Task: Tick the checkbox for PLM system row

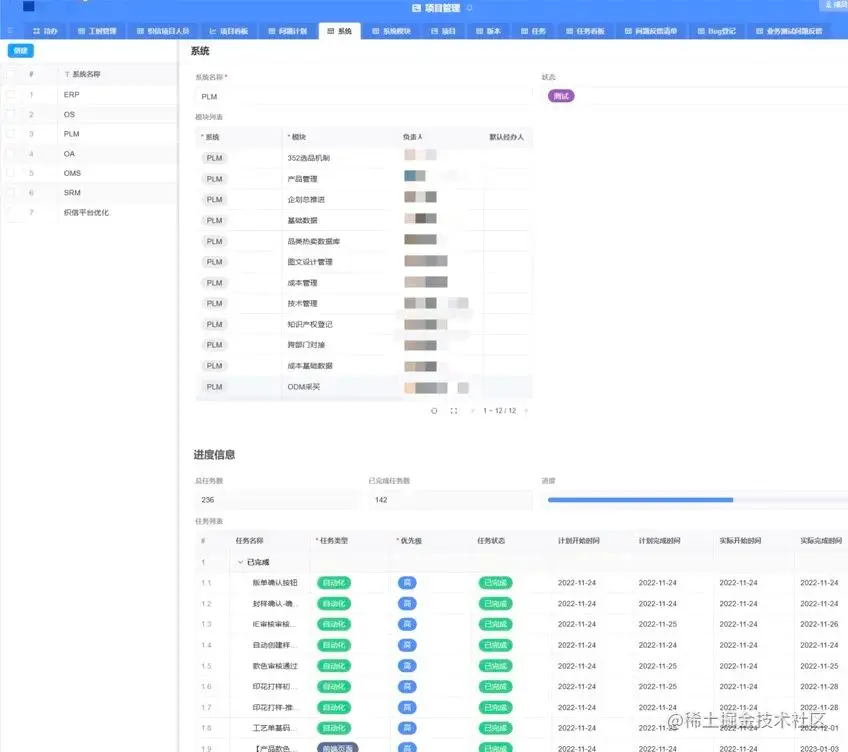Action: click(x=10, y=134)
